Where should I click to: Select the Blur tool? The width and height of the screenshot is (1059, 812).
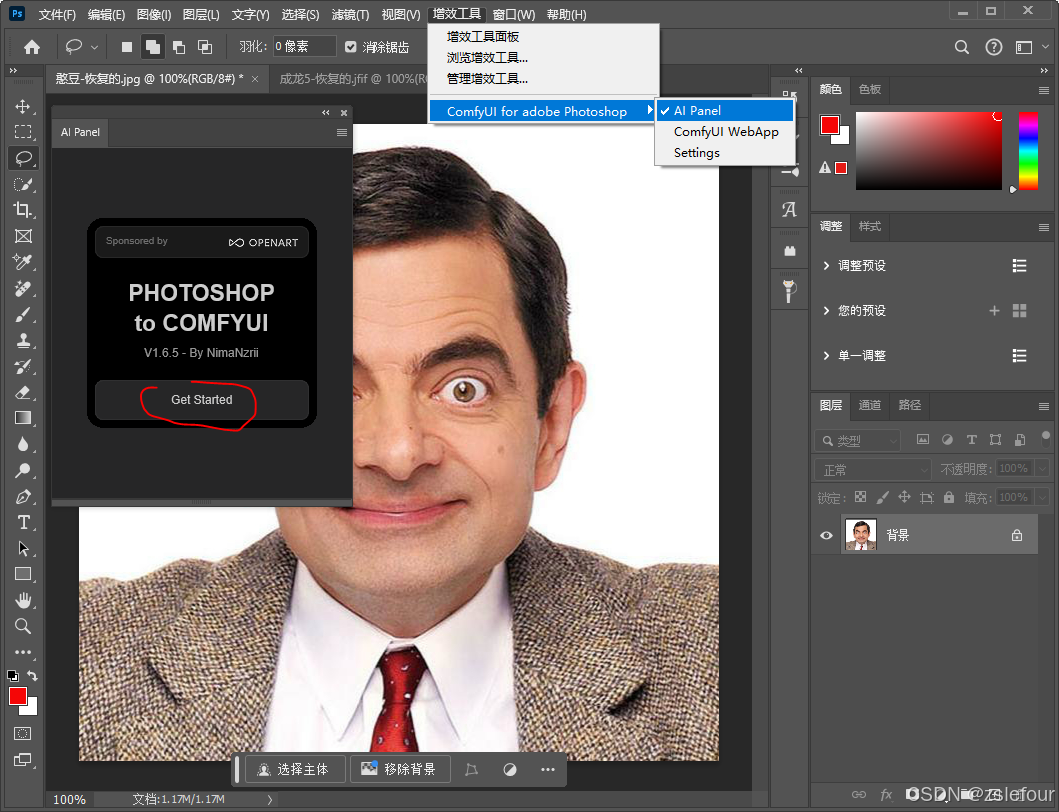23,444
